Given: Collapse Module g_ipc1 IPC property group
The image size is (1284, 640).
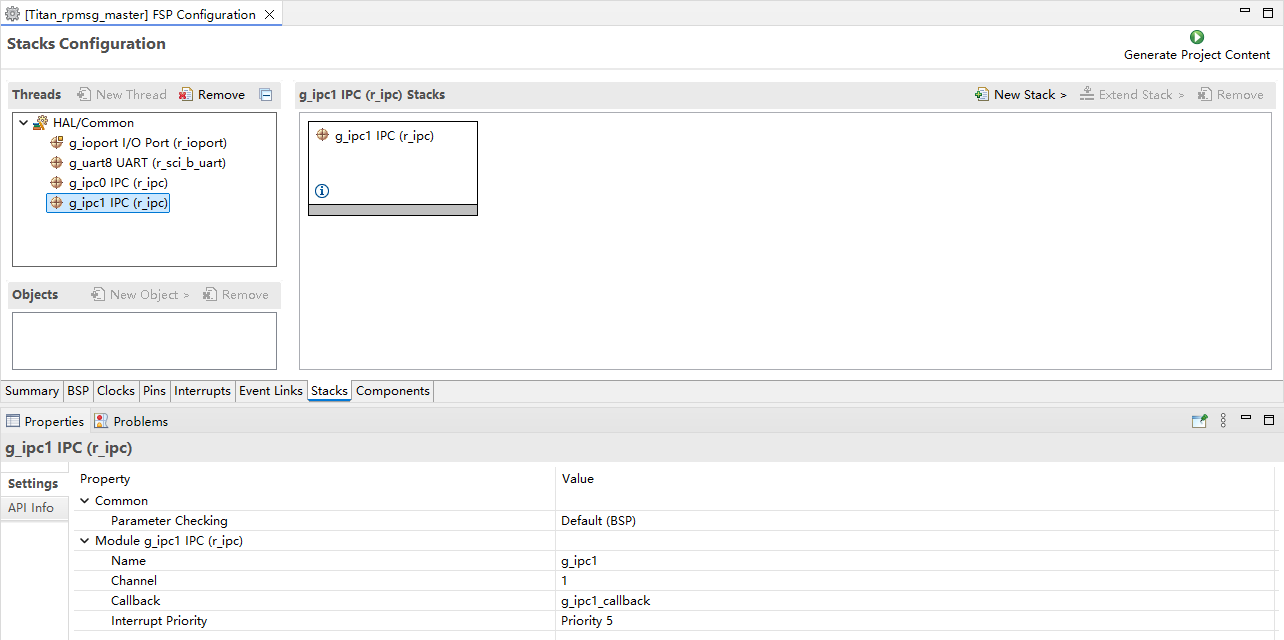Looking at the screenshot, I should pos(85,541).
